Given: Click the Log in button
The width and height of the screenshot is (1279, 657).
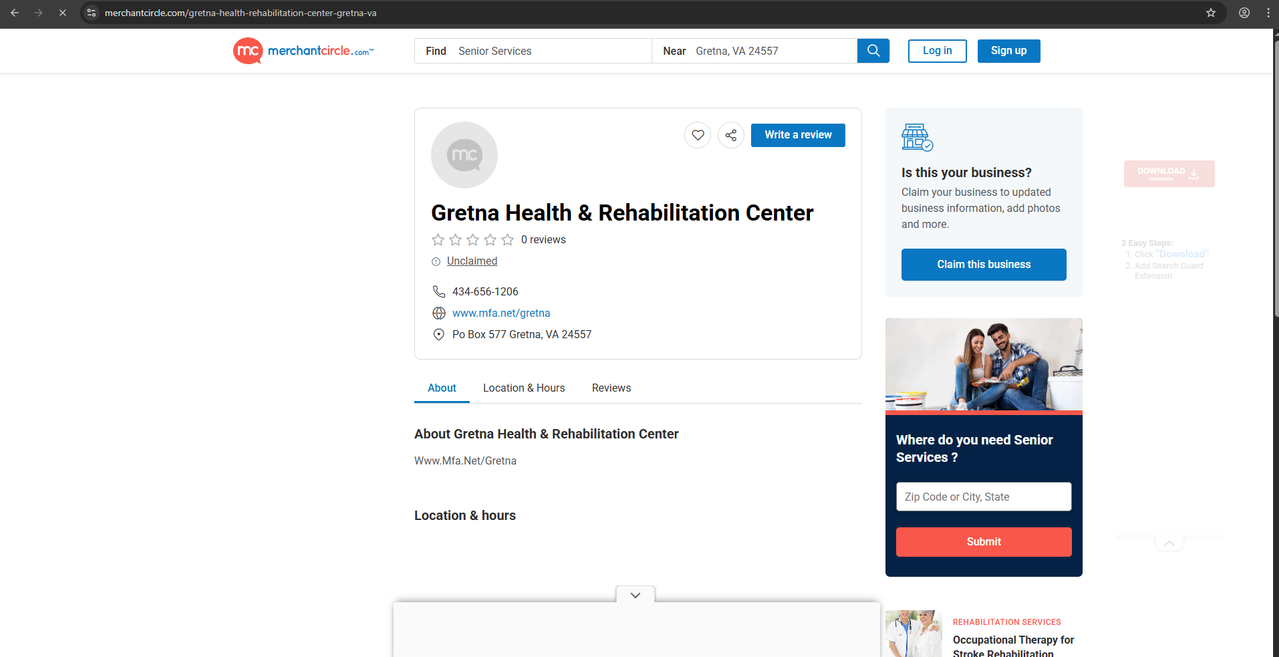Looking at the screenshot, I should coord(937,51).
